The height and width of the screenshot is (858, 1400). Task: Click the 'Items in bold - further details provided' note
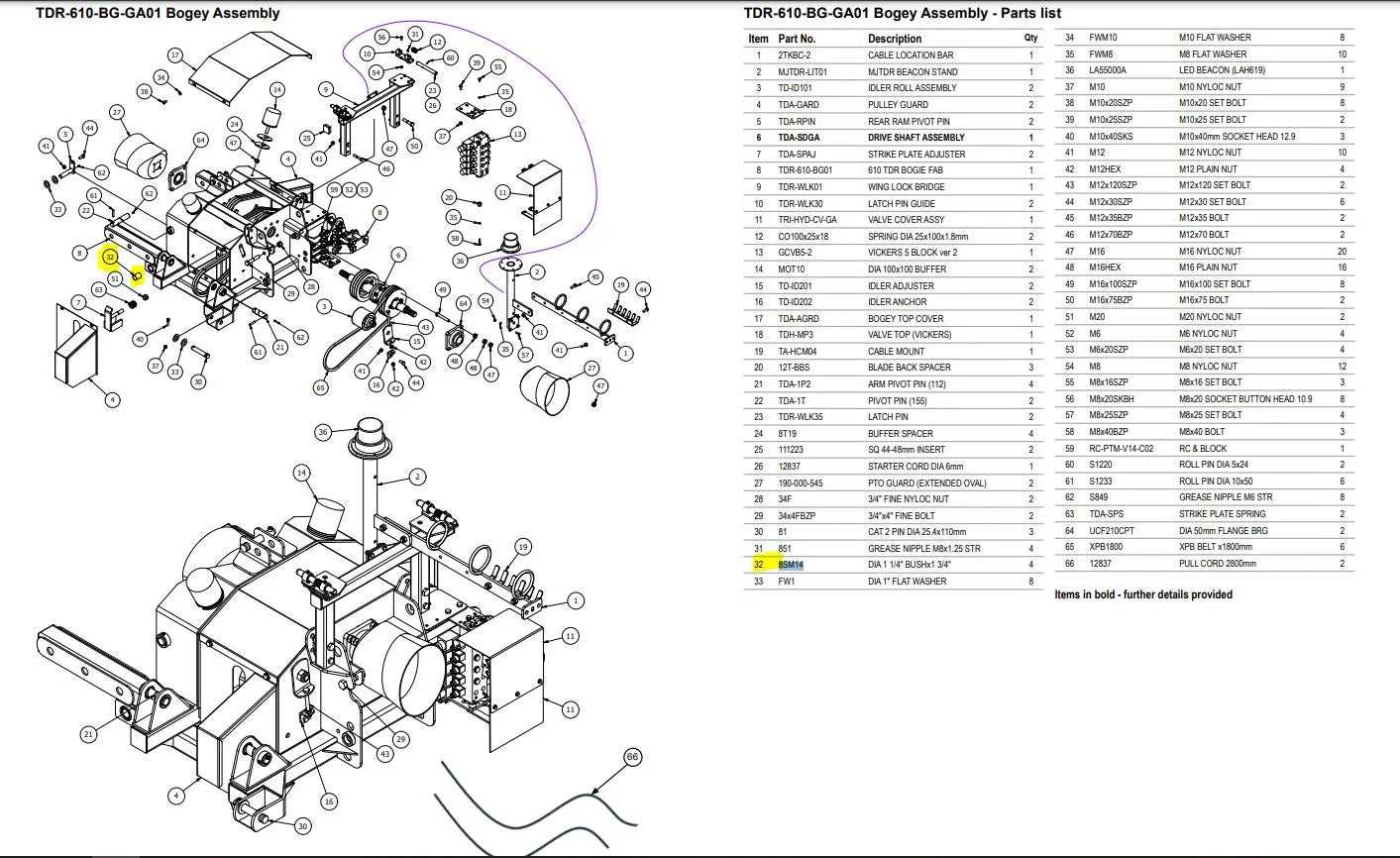(x=1143, y=594)
